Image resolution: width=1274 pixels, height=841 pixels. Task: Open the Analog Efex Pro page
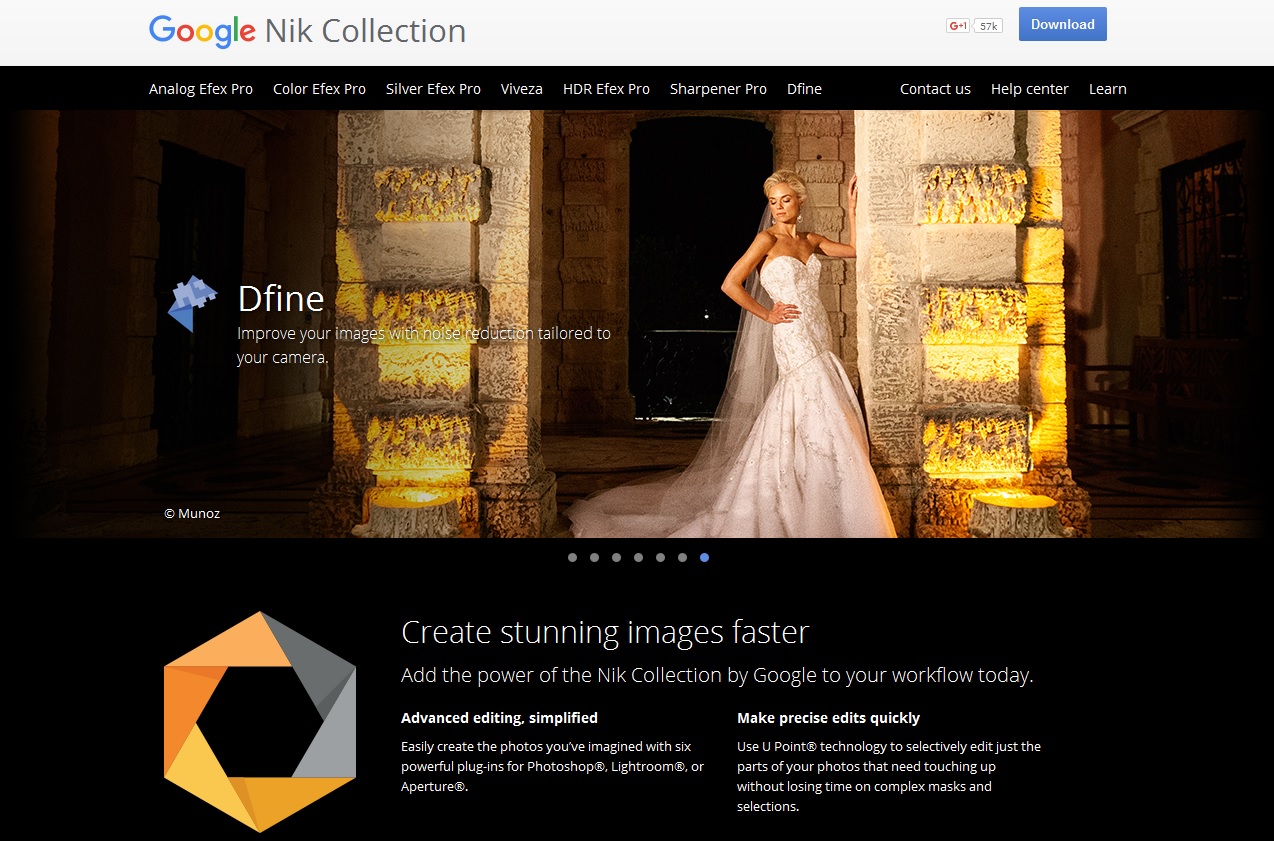coord(201,89)
